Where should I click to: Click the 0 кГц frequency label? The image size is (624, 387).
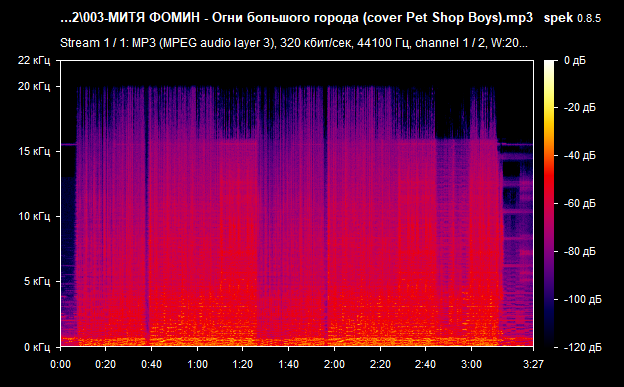(37, 347)
